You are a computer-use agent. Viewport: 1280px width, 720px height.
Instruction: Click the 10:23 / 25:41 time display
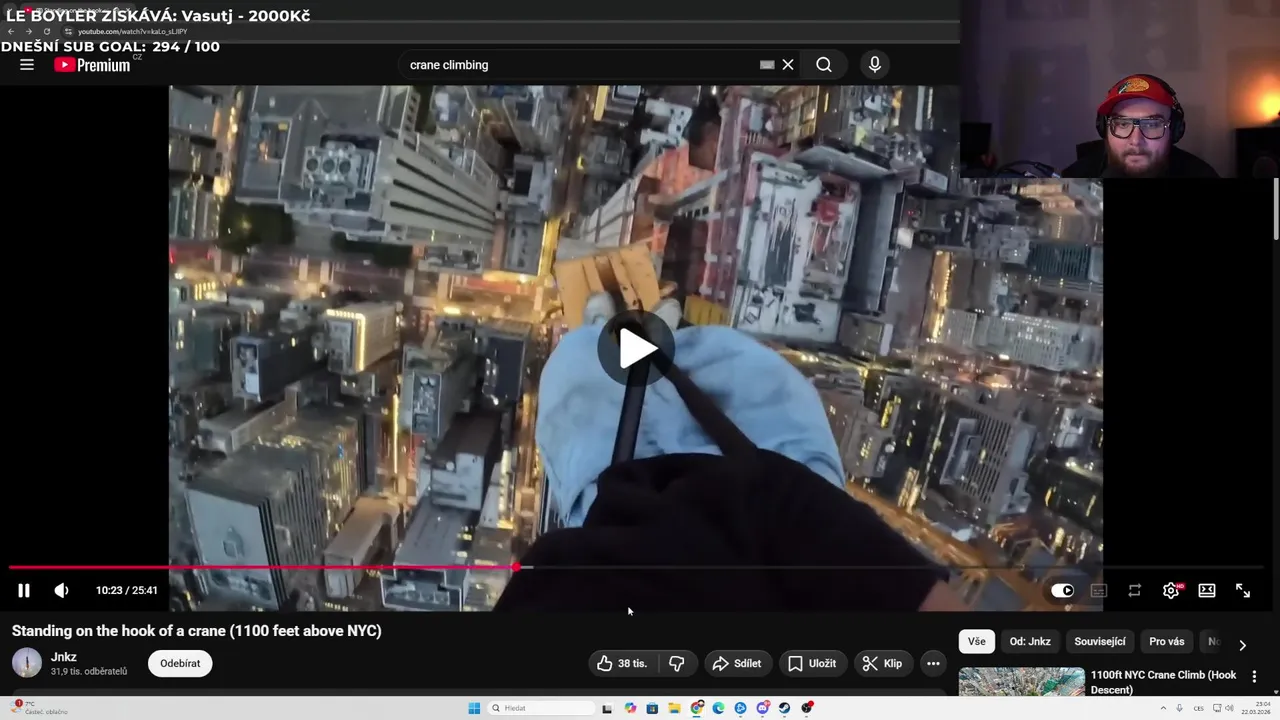pyautogui.click(x=127, y=591)
